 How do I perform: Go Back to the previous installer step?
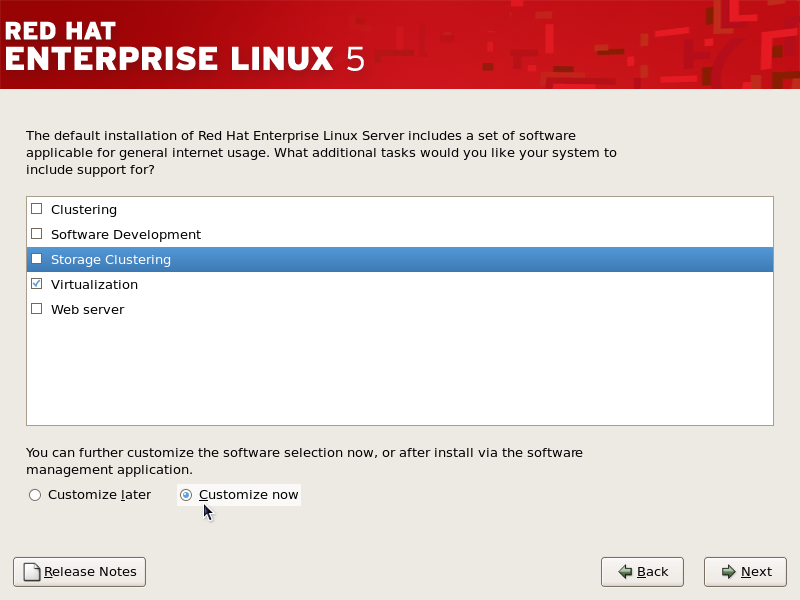642,572
